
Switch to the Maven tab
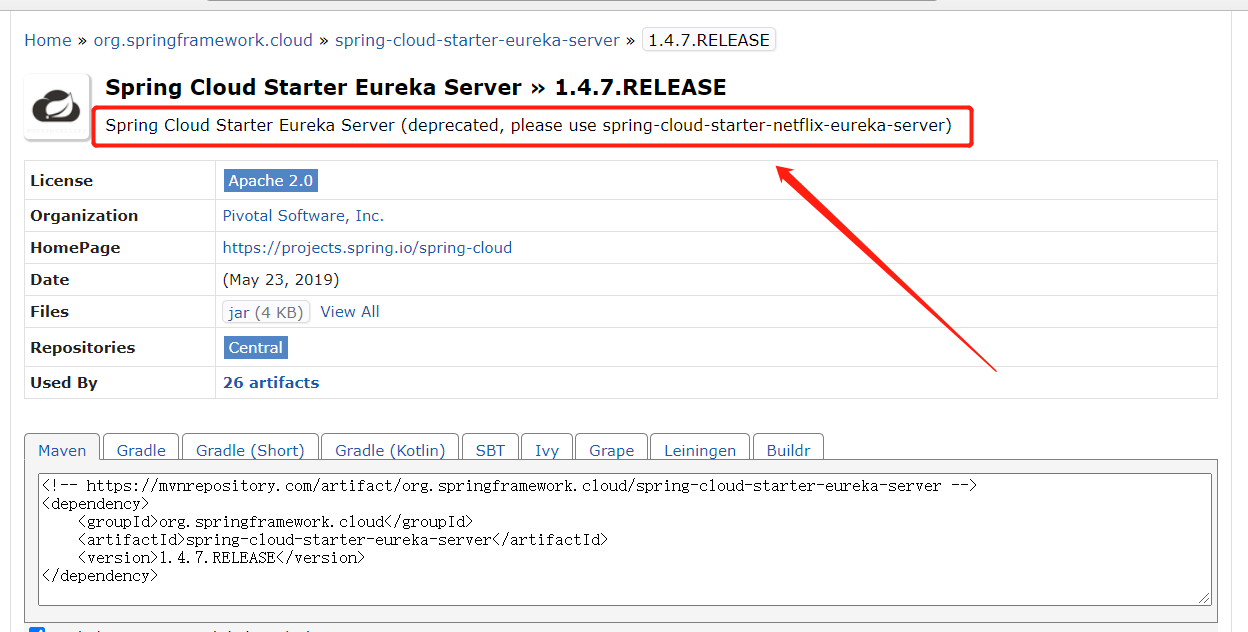click(x=61, y=450)
